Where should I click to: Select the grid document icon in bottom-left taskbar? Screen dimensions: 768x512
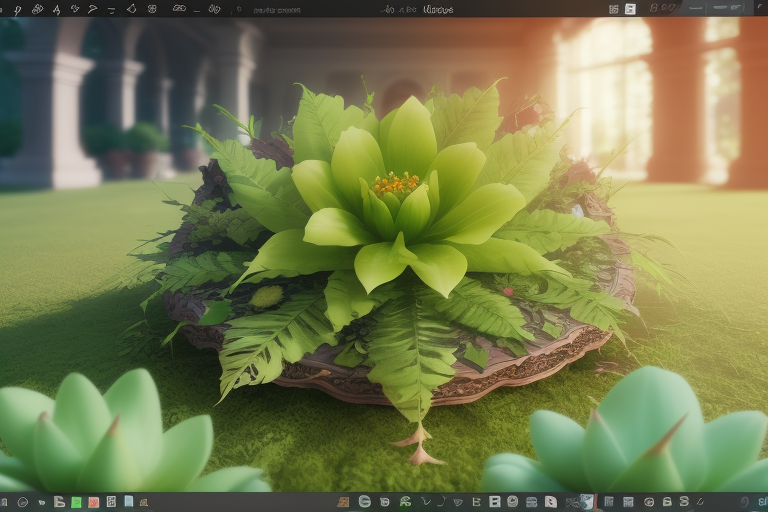[111, 501]
